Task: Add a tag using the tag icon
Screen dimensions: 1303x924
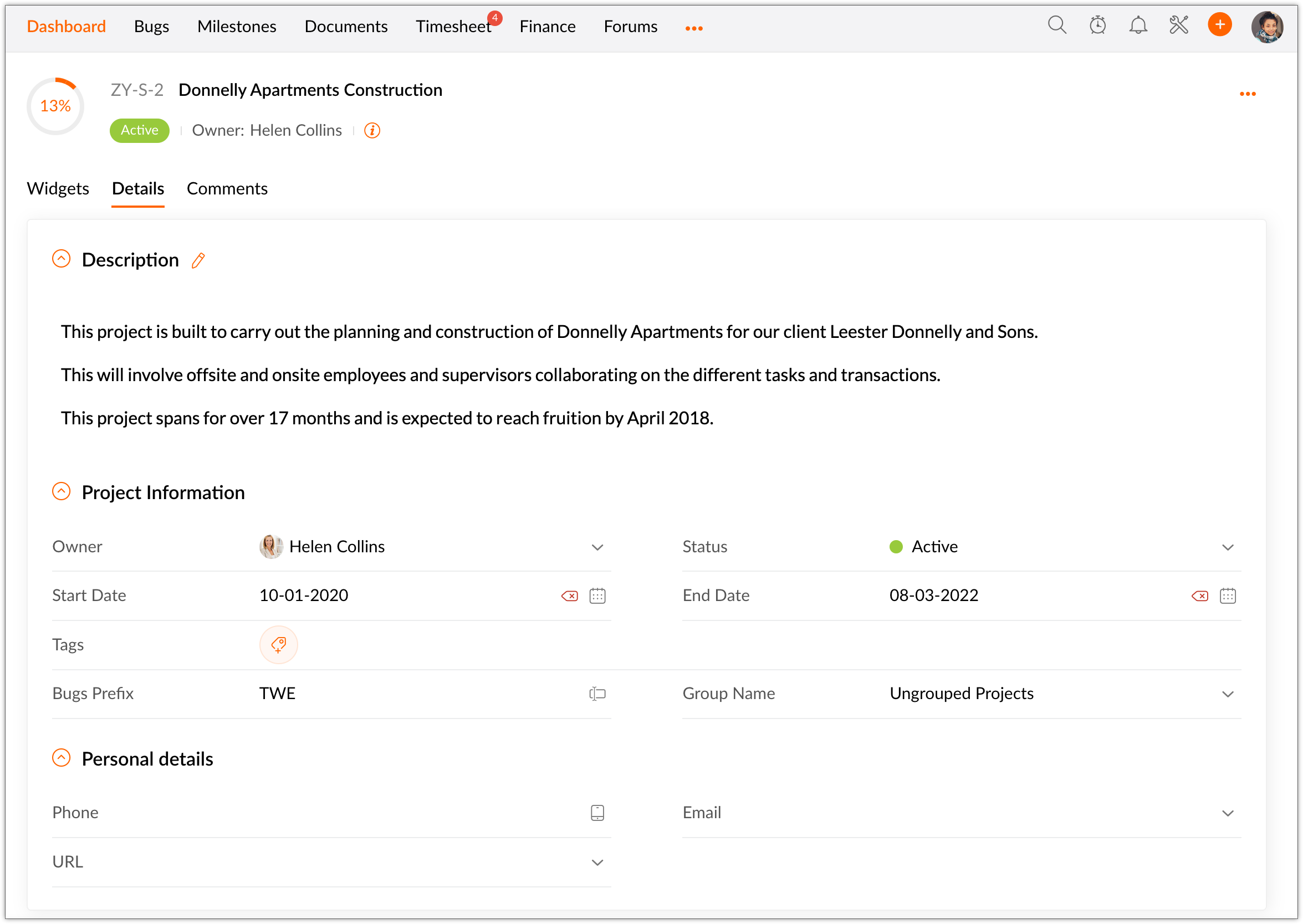Action: tap(278, 645)
